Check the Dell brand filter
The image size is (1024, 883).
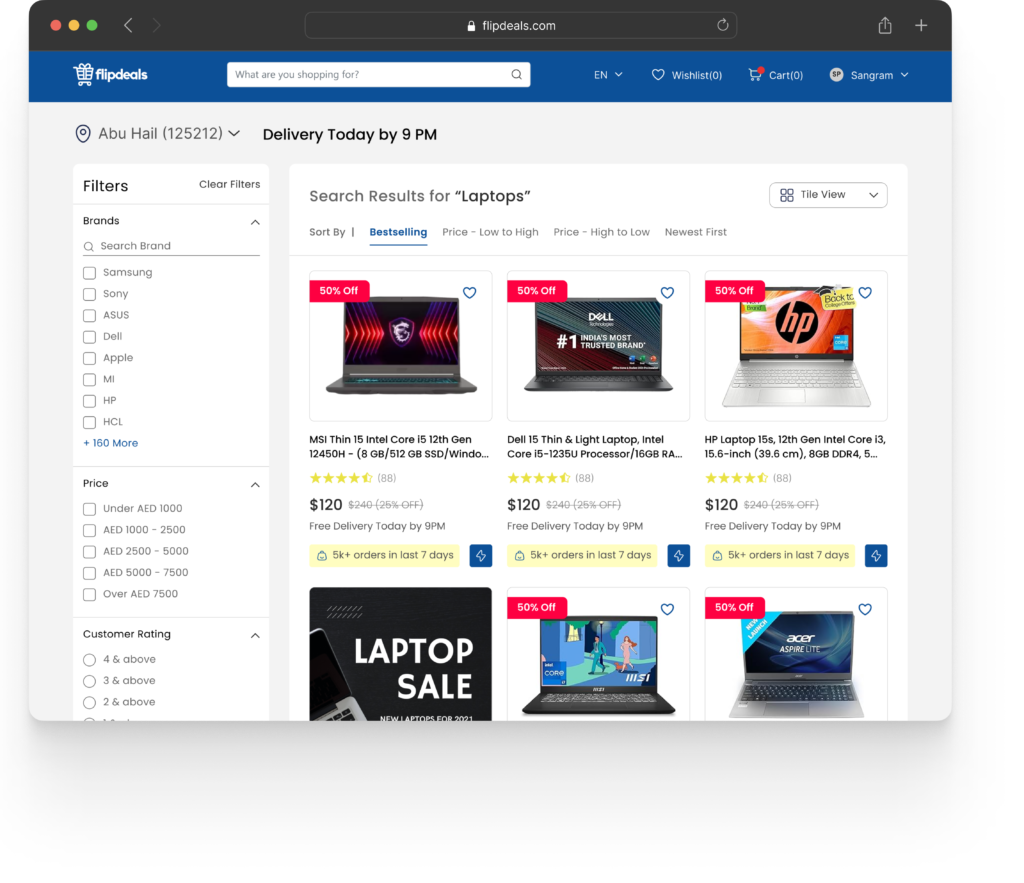click(x=89, y=337)
